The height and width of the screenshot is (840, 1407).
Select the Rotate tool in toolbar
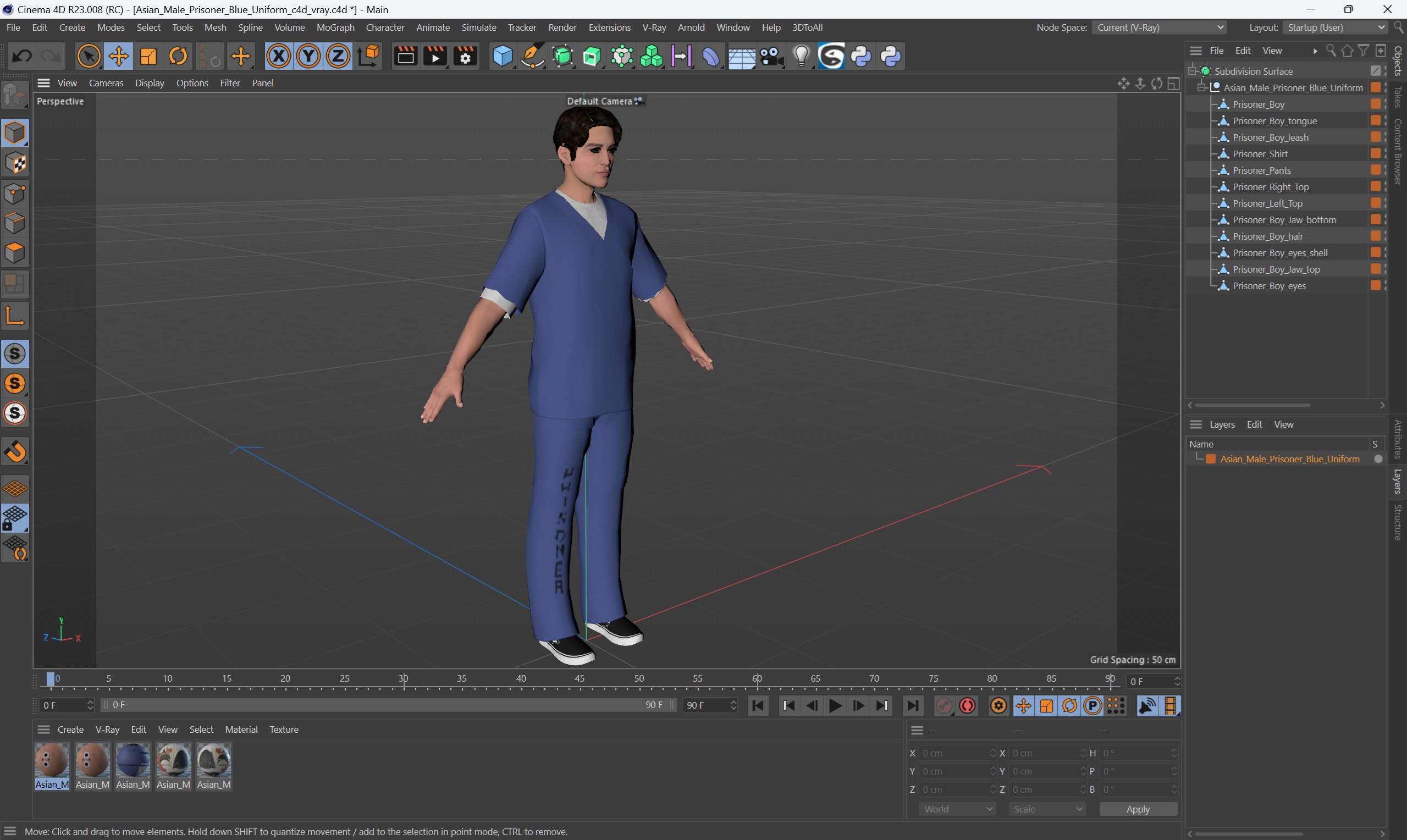point(178,57)
